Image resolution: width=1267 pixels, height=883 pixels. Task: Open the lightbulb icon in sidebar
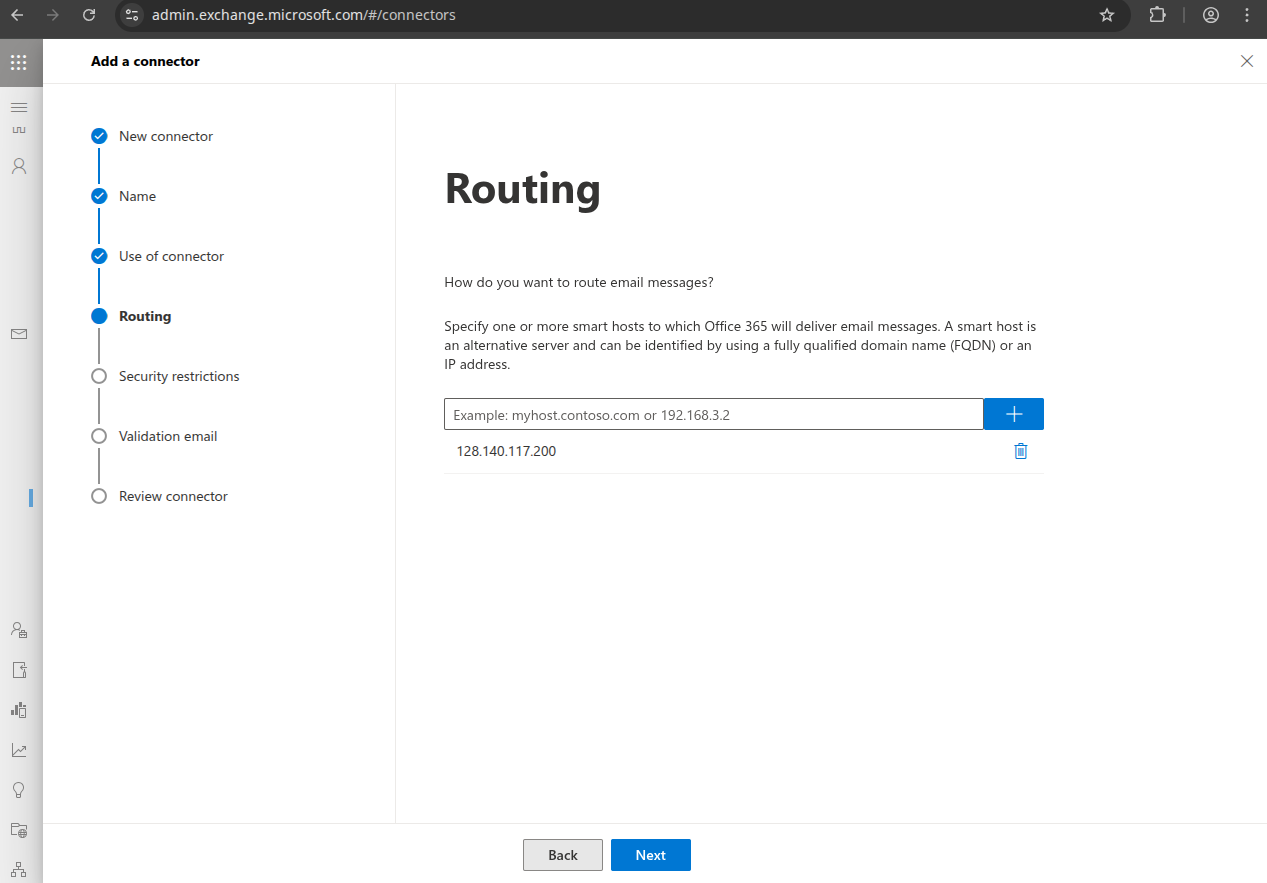point(18,790)
